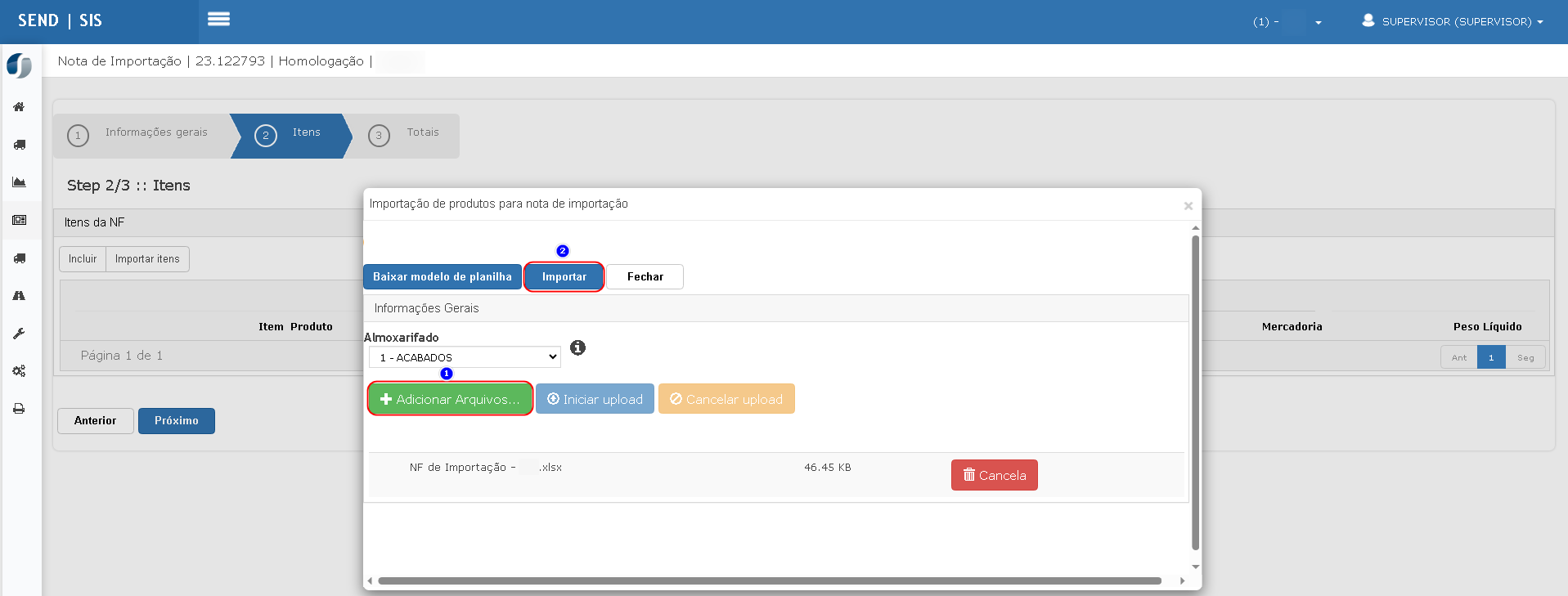The image size is (1568, 596).
Task: Expand the SUPERVISOR user menu
Action: (1452, 21)
